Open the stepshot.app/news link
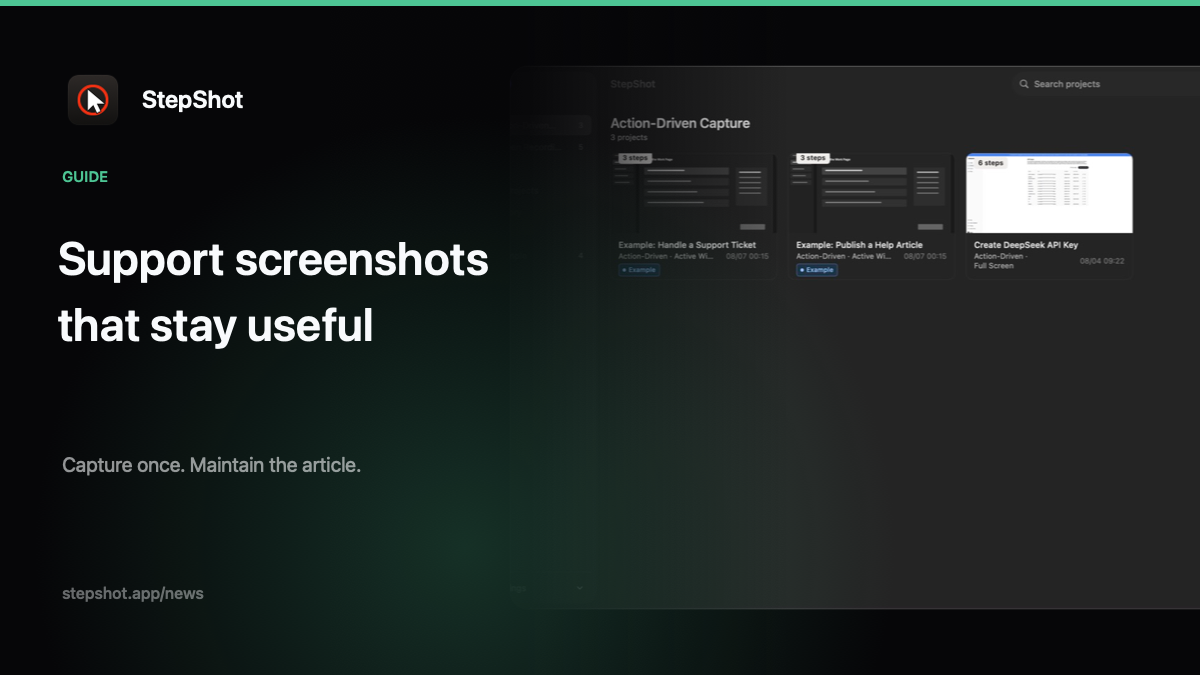The height and width of the screenshot is (675, 1200). (x=133, y=593)
